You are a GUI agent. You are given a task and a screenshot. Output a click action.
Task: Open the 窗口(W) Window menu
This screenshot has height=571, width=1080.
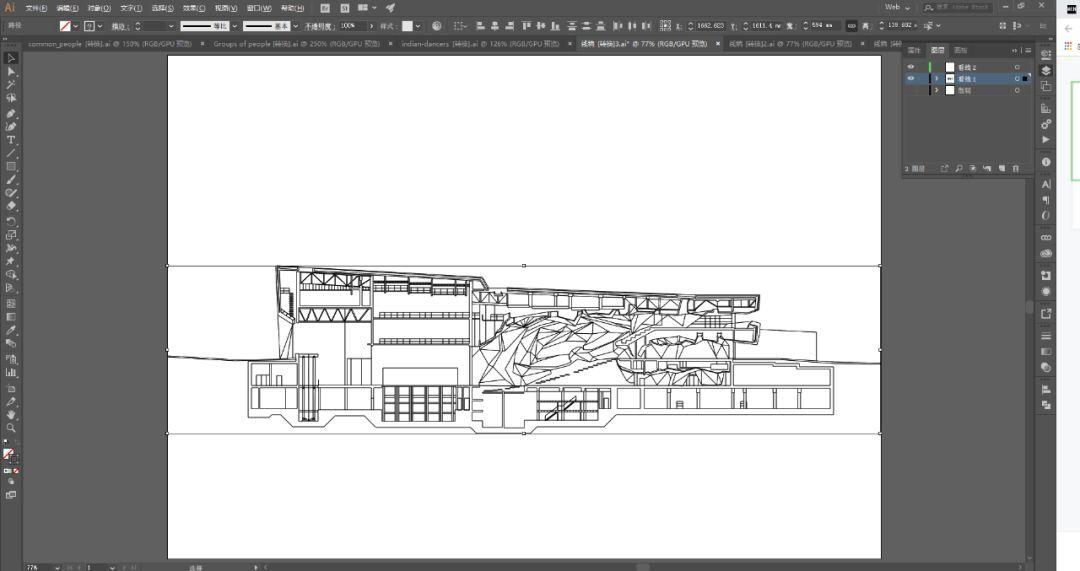259,8
